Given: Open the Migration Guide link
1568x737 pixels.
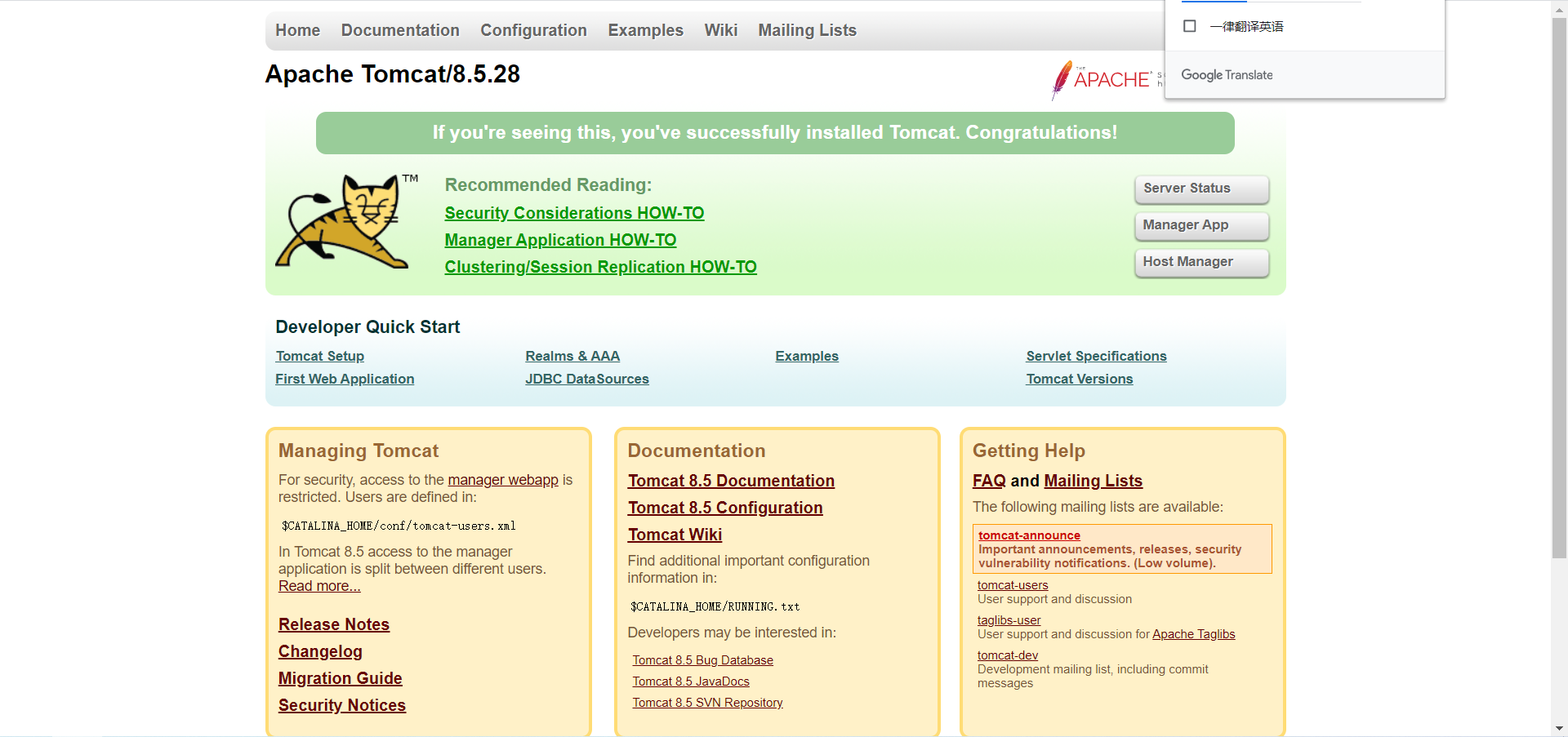Looking at the screenshot, I should click(x=340, y=678).
